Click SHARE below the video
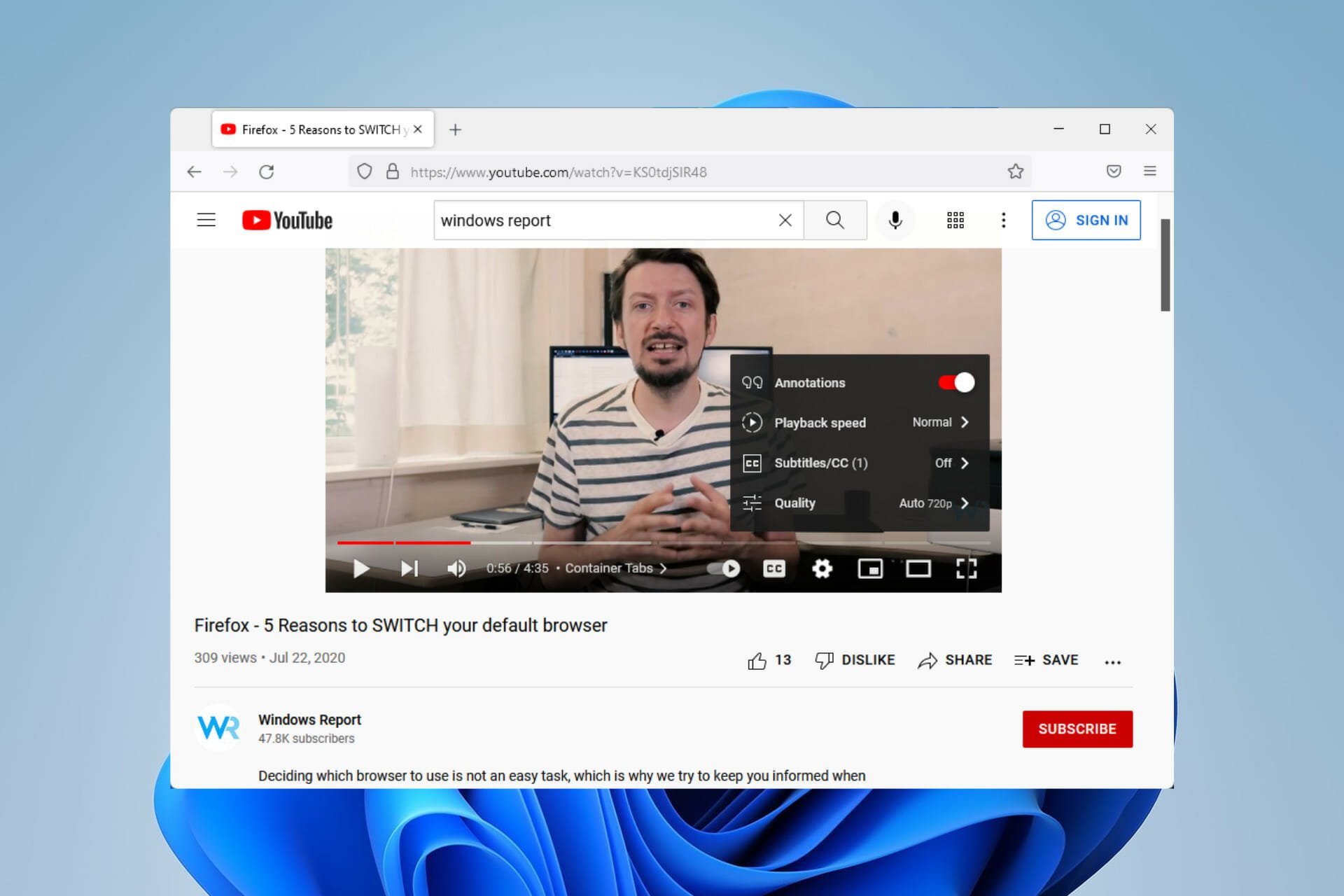Screen dimensions: 1344x896 click(x=955, y=660)
